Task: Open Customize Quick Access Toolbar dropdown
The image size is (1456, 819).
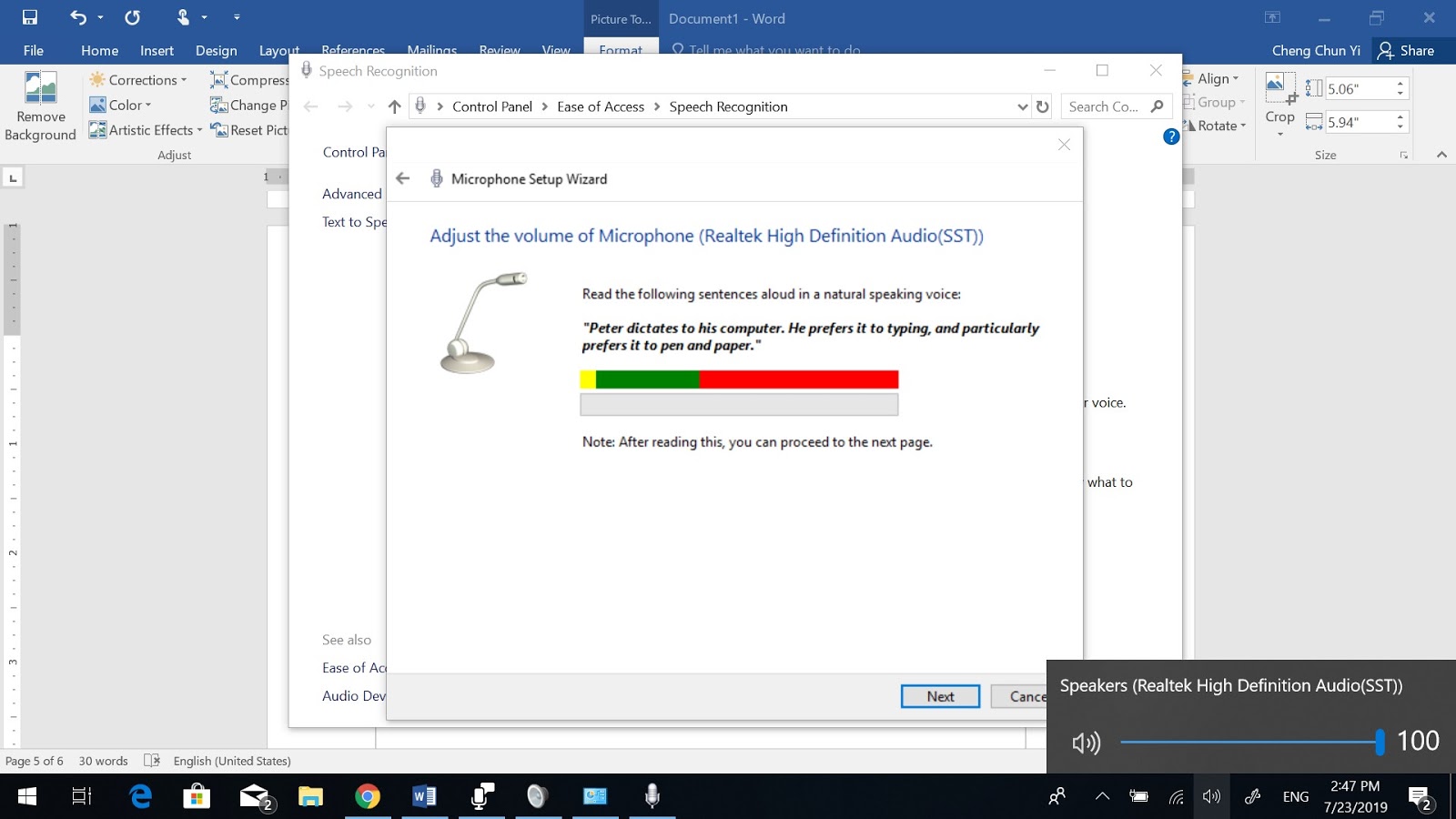Action: pos(237,17)
